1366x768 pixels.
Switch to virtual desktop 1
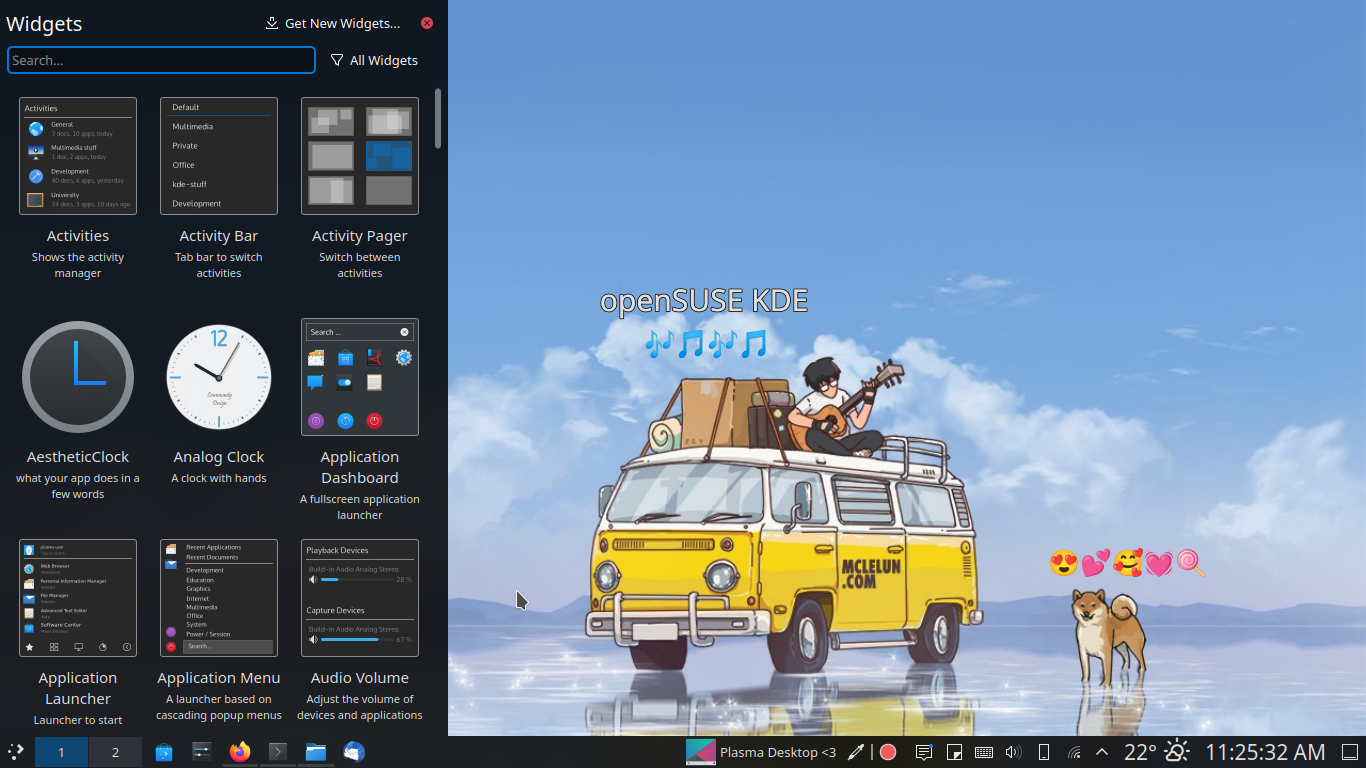point(61,752)
